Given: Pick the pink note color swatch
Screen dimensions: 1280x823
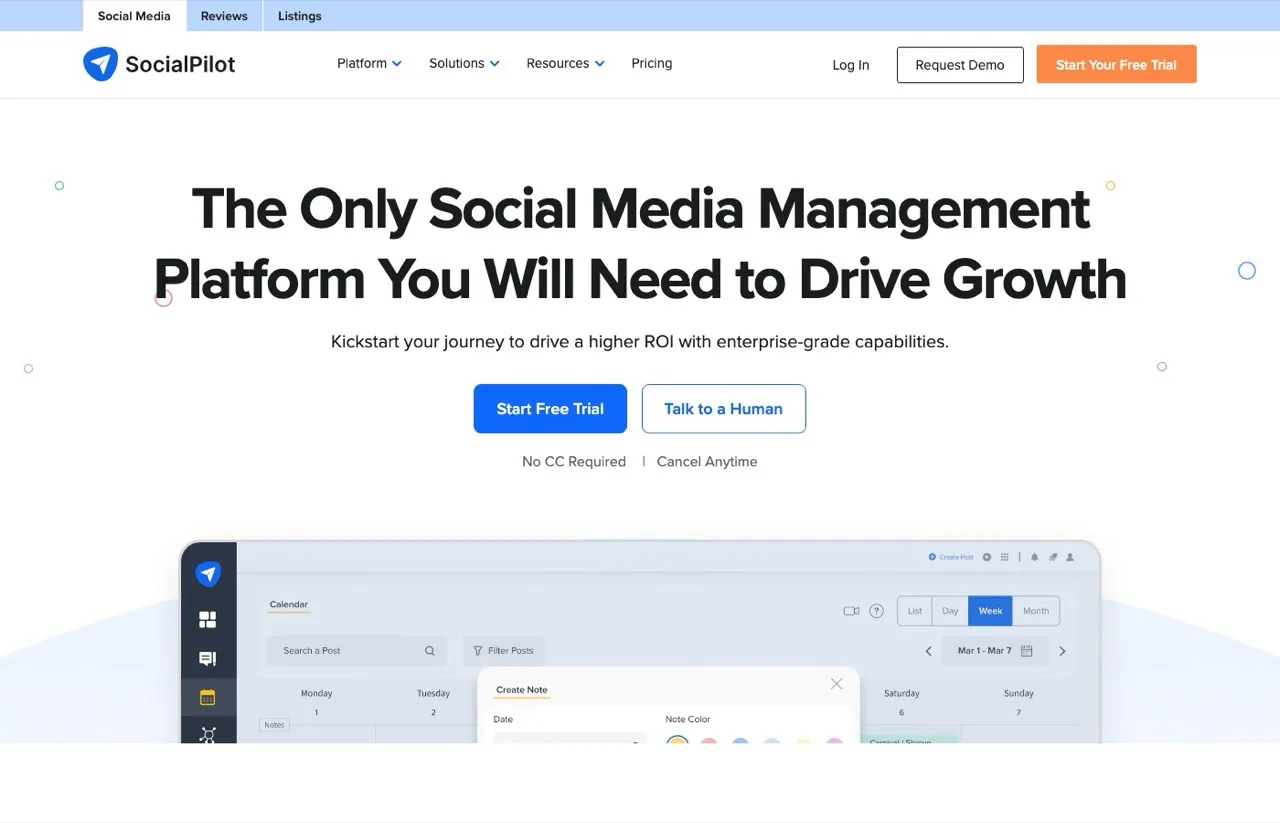Looking at the screenshot, I should [709, 741].
